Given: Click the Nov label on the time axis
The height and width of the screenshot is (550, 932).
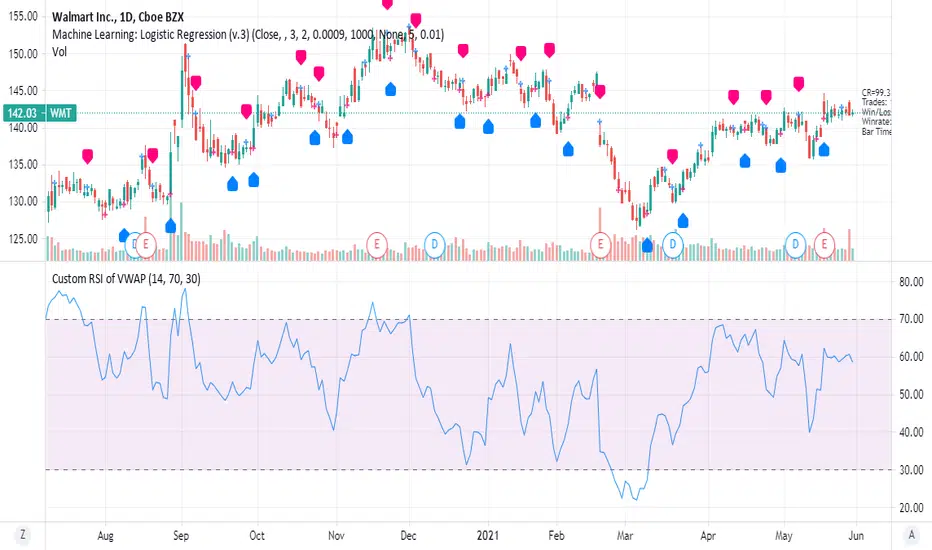Looking at the screenshot, I should (x=336, y=536).
